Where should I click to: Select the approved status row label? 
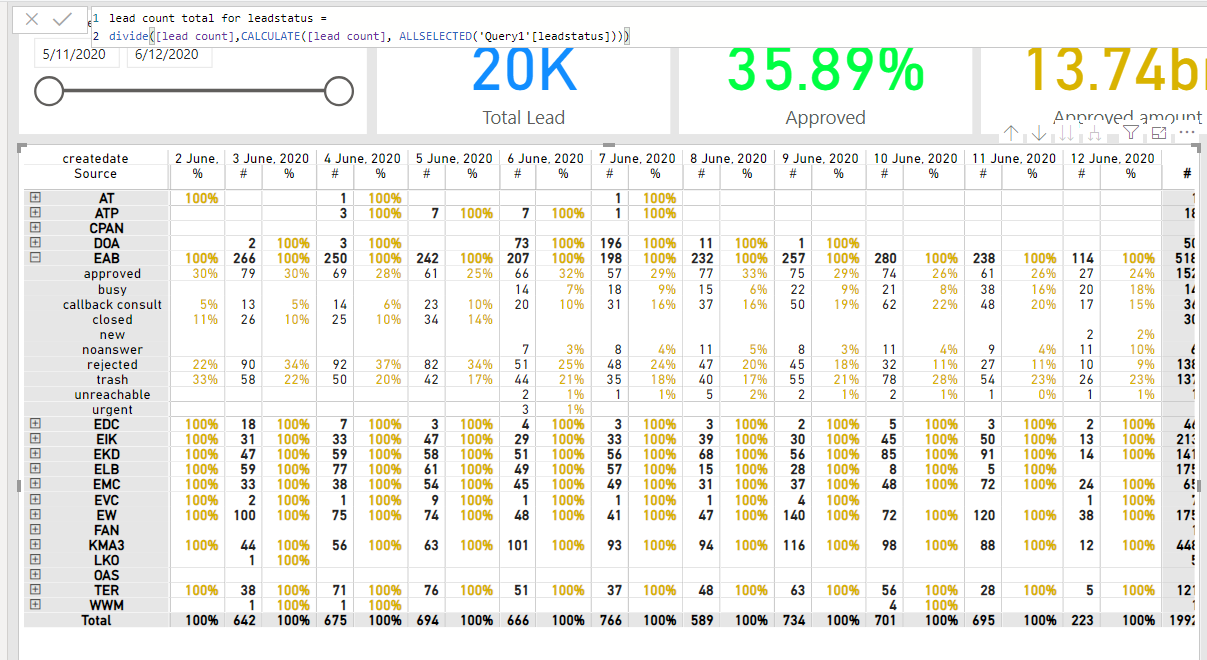coord(112,274)
